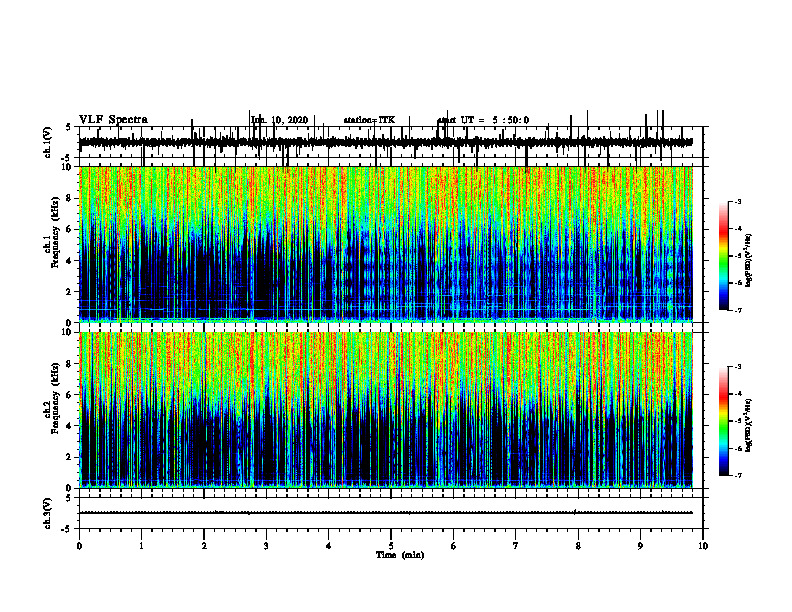The width and height of the screenshot is (792, 612).
Task: Click the "station=ITK" label
Action: coord(369,120)
